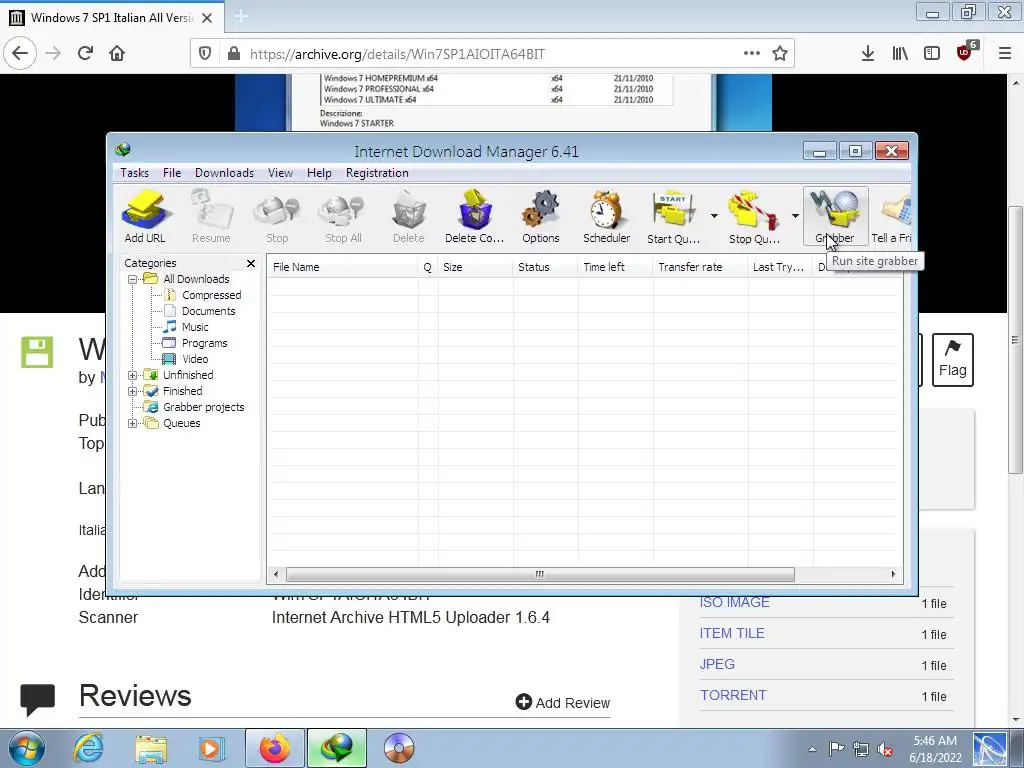Image resolution: width=1024 pixels, height=768 pixels.
Task: Open Internet Explorer from taskbar
Action: click(x=88, y=748)
